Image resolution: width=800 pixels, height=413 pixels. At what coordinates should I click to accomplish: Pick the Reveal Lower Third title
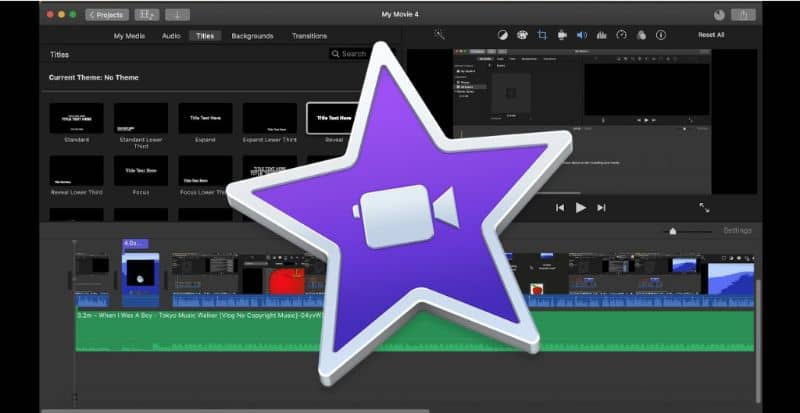pos(77,171)
